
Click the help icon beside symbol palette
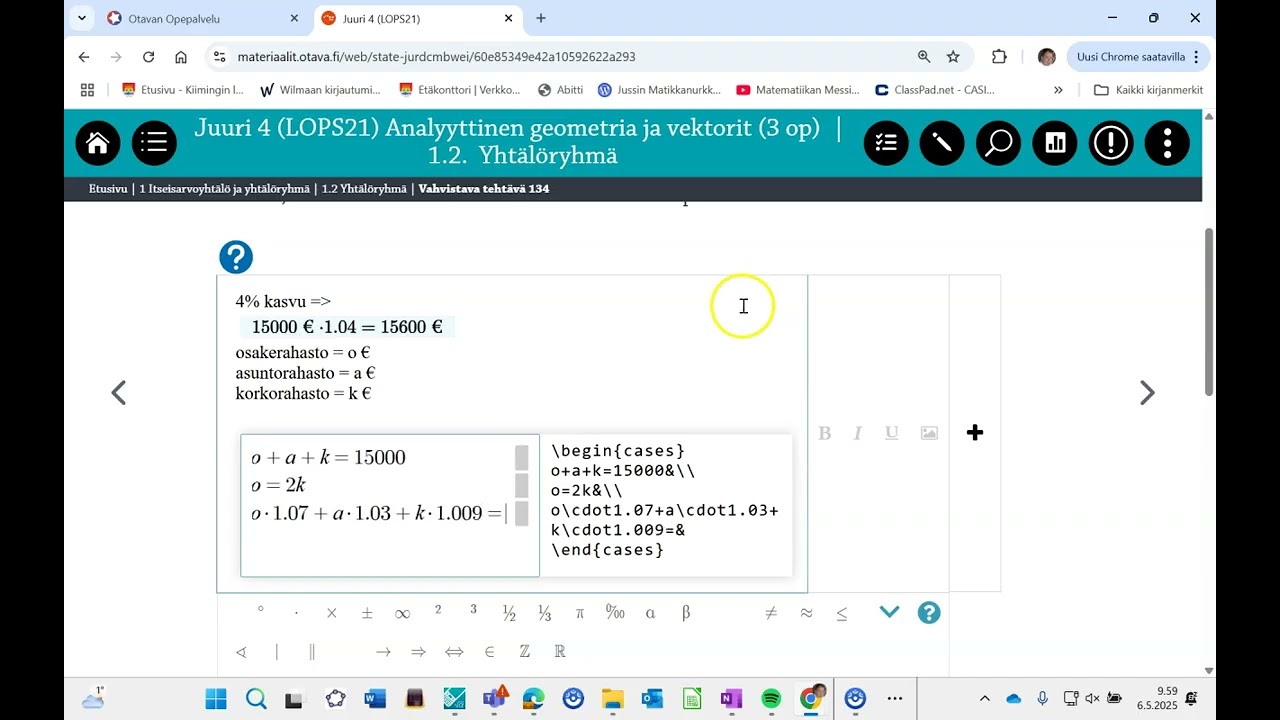[x=929, y=612]
